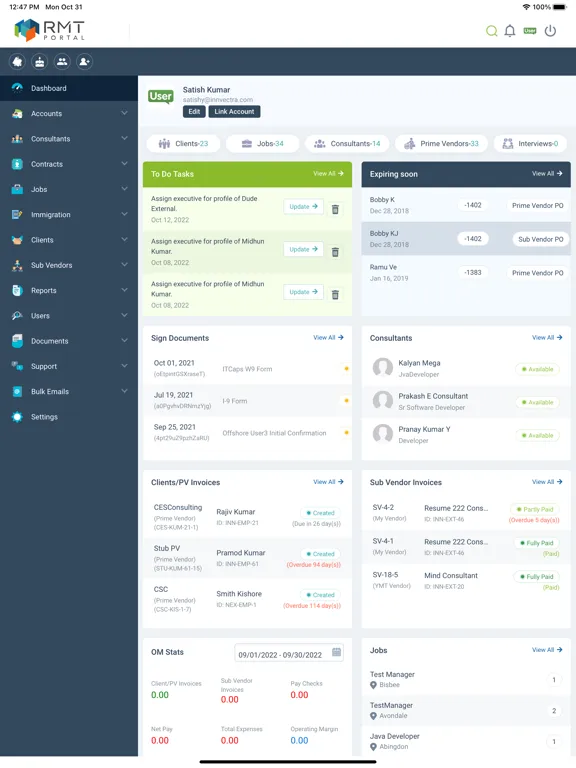
Task: Open the notifications bell
Action: (x=510, y=31)
